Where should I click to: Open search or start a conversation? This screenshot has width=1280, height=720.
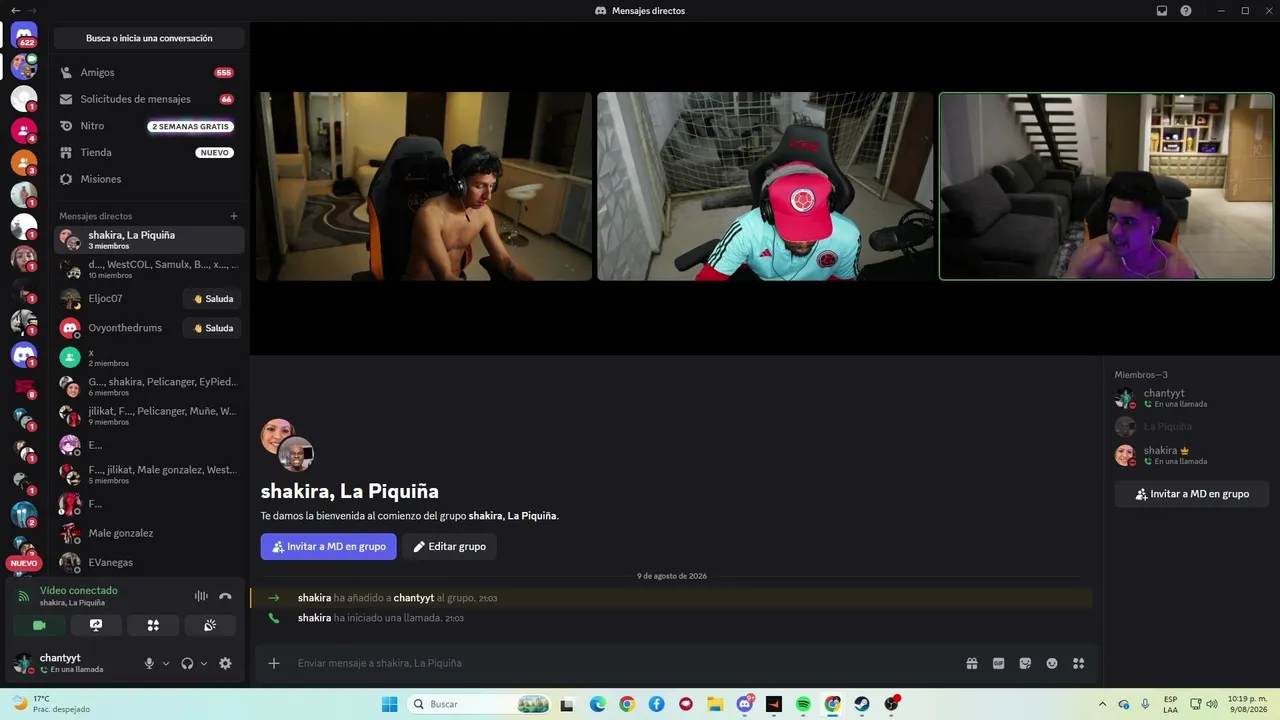pos(149,38)
